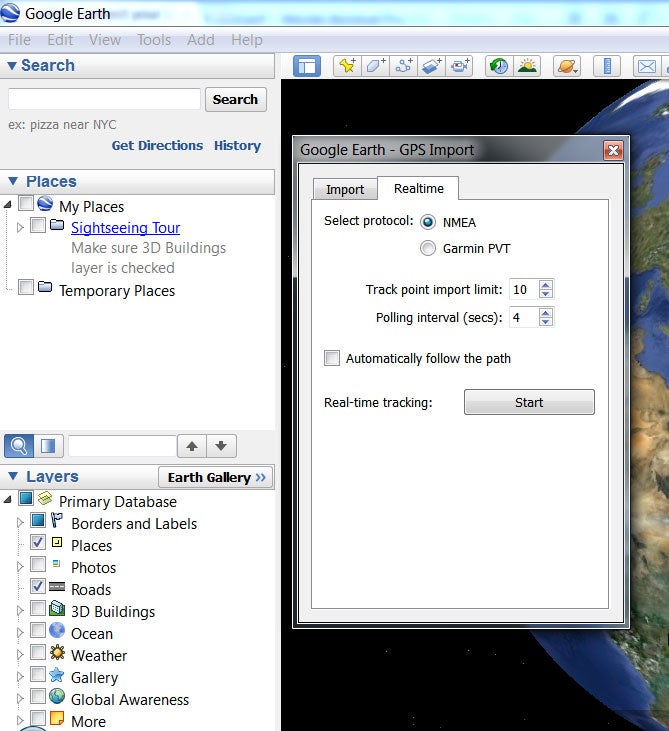Toggle sunlight across the landscape icon
Screen dimensions: 669x731
click(527, 66)
